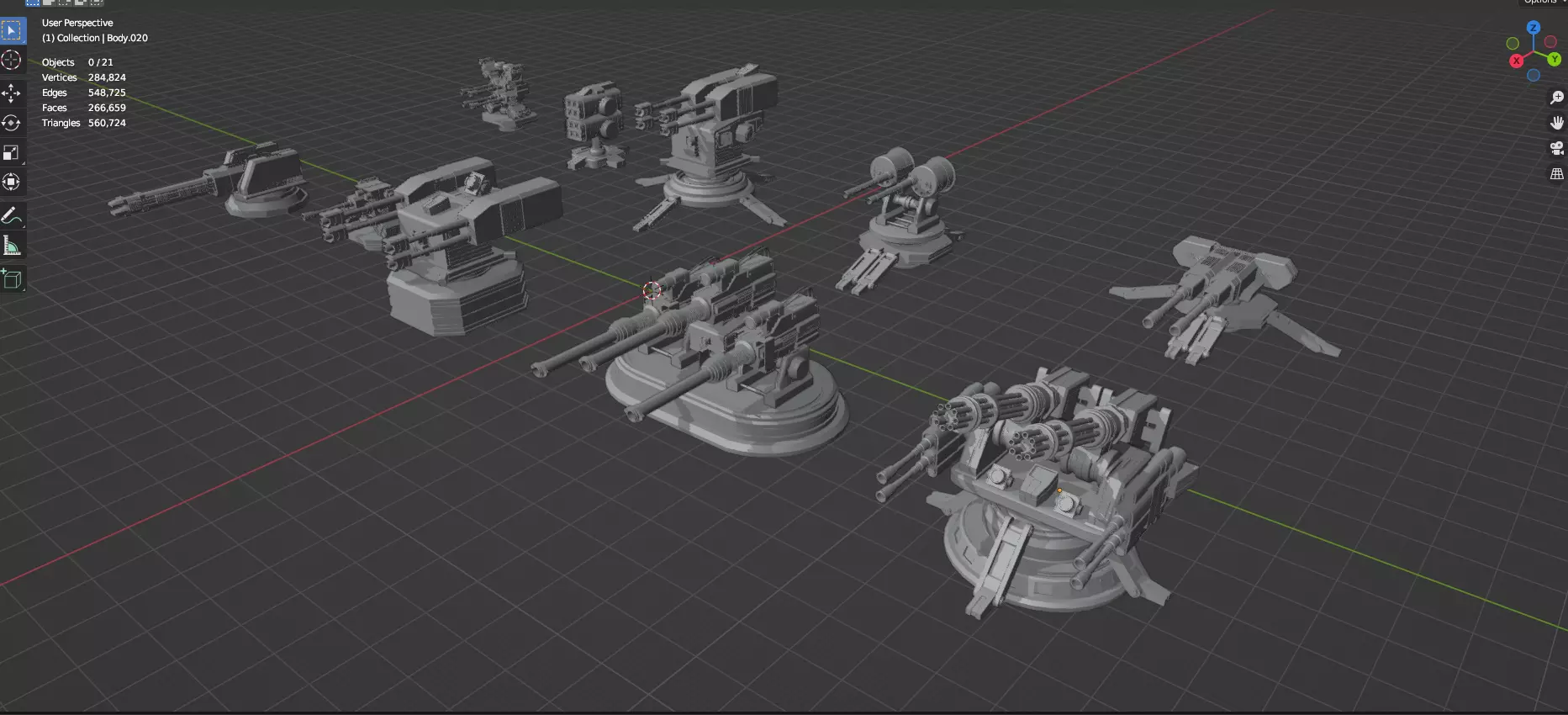Toggle camera view with the camera icon
1568x715 pixels.
click(x=1557, y=149)
